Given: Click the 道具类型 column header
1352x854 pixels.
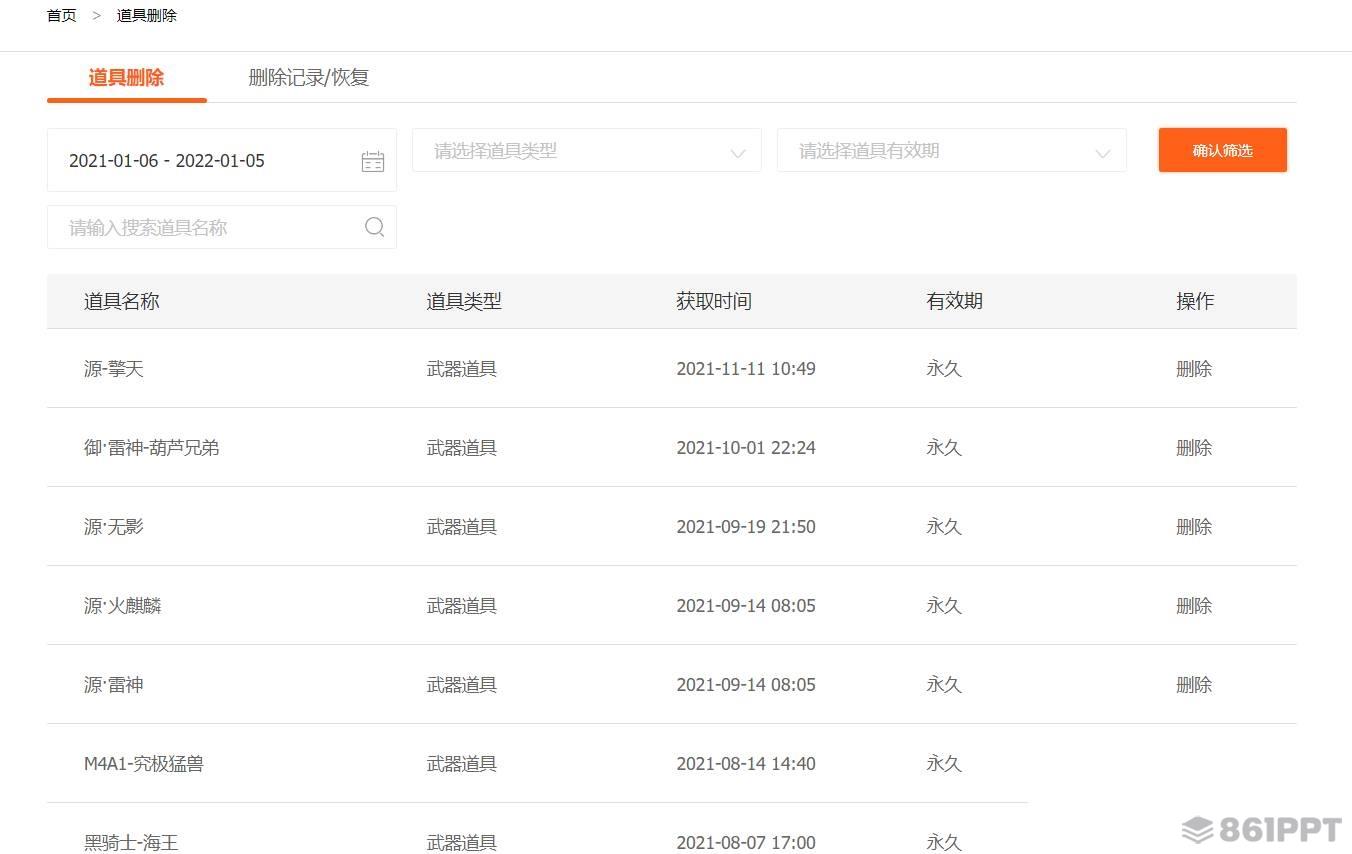Looking at the screenshot, I should click(x=464, y=301).
